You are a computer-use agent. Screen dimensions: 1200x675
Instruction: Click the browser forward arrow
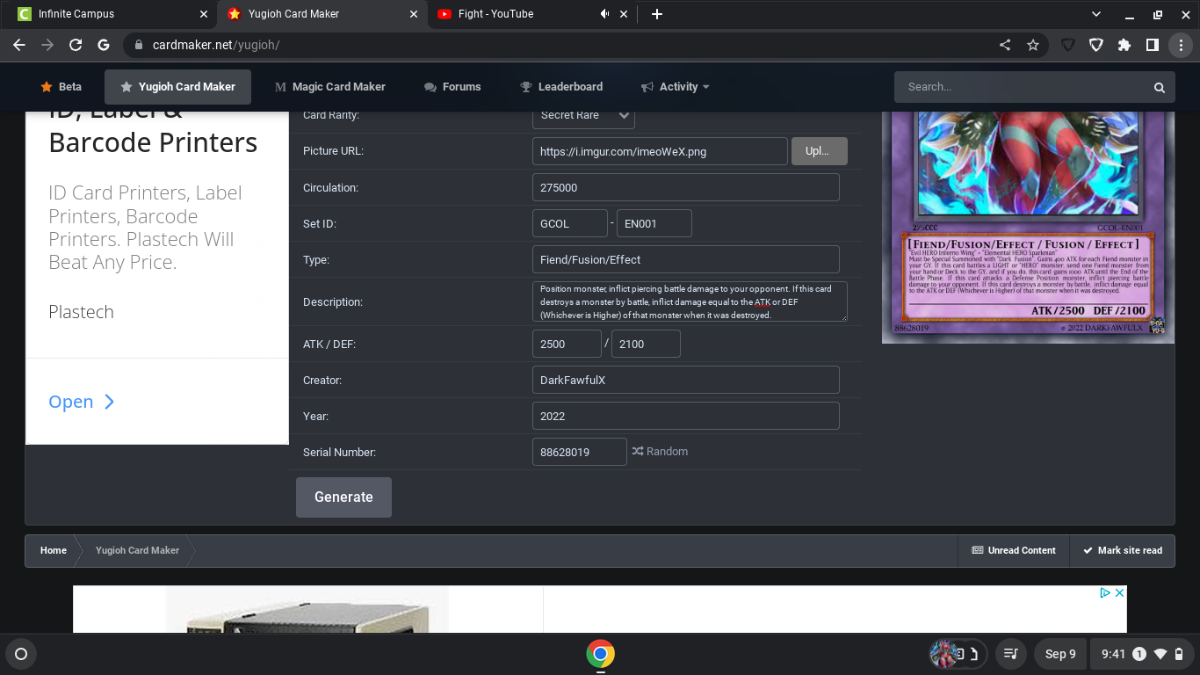47,45
